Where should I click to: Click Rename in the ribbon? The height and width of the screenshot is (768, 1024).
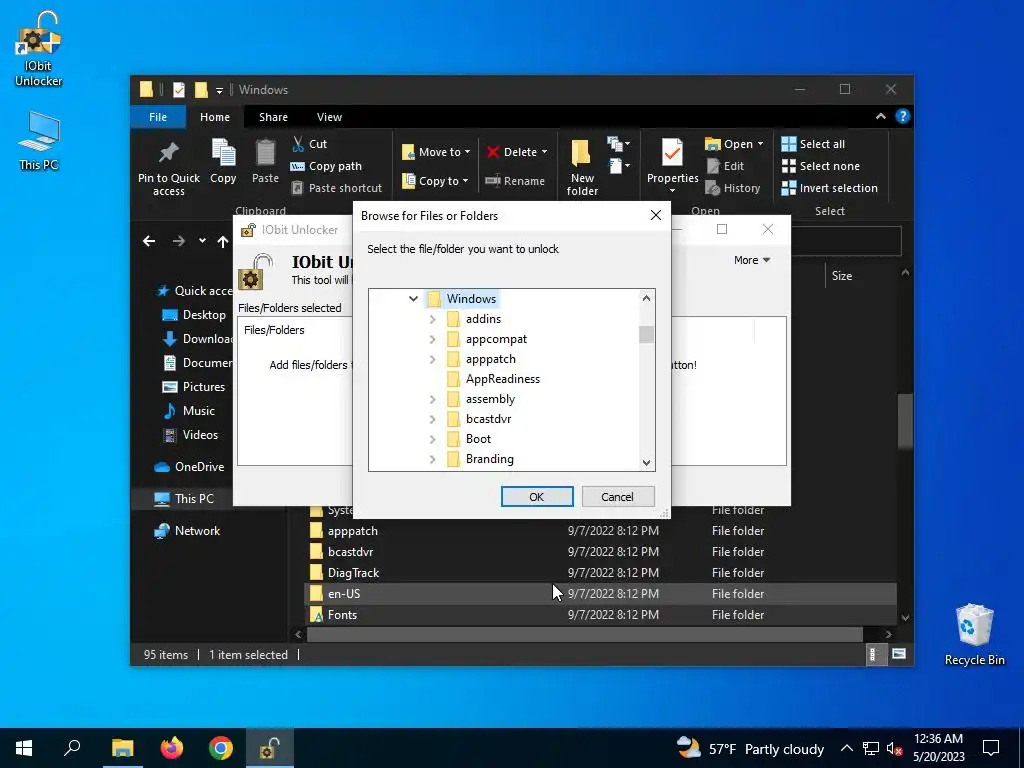click(515, 181)
